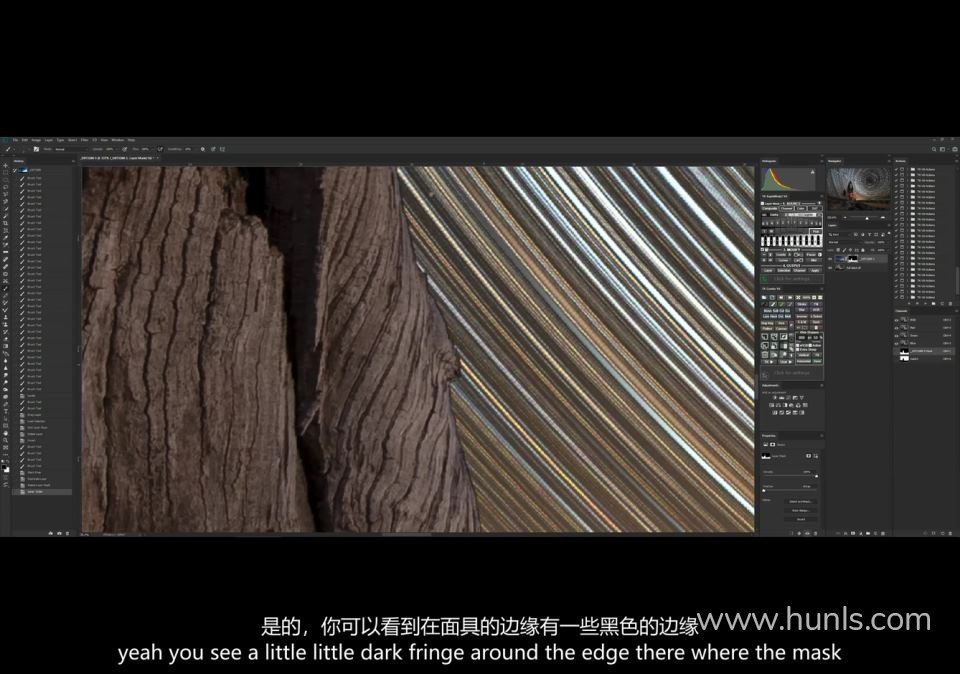This screenshot has width=960, height=674.
Task: Click the histogram warning triangle icon
Action: pyautogui.click(x=812, y=170)
